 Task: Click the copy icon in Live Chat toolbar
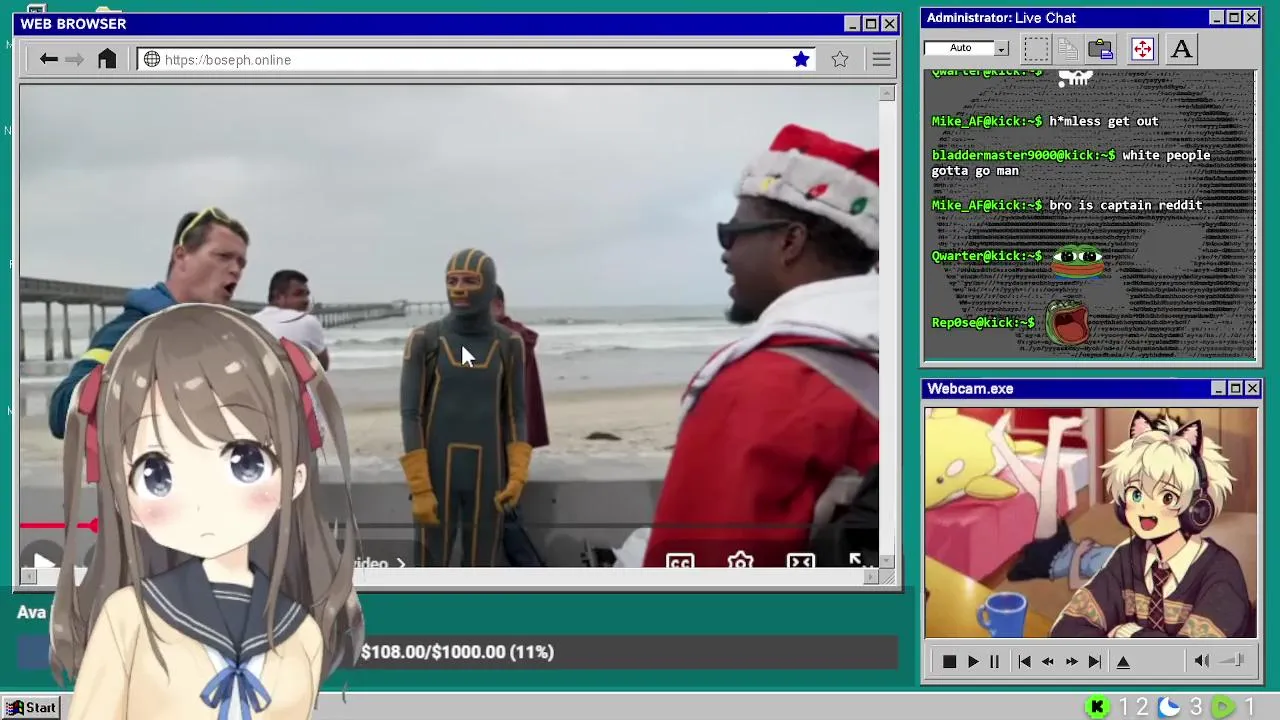[1068, 48]
